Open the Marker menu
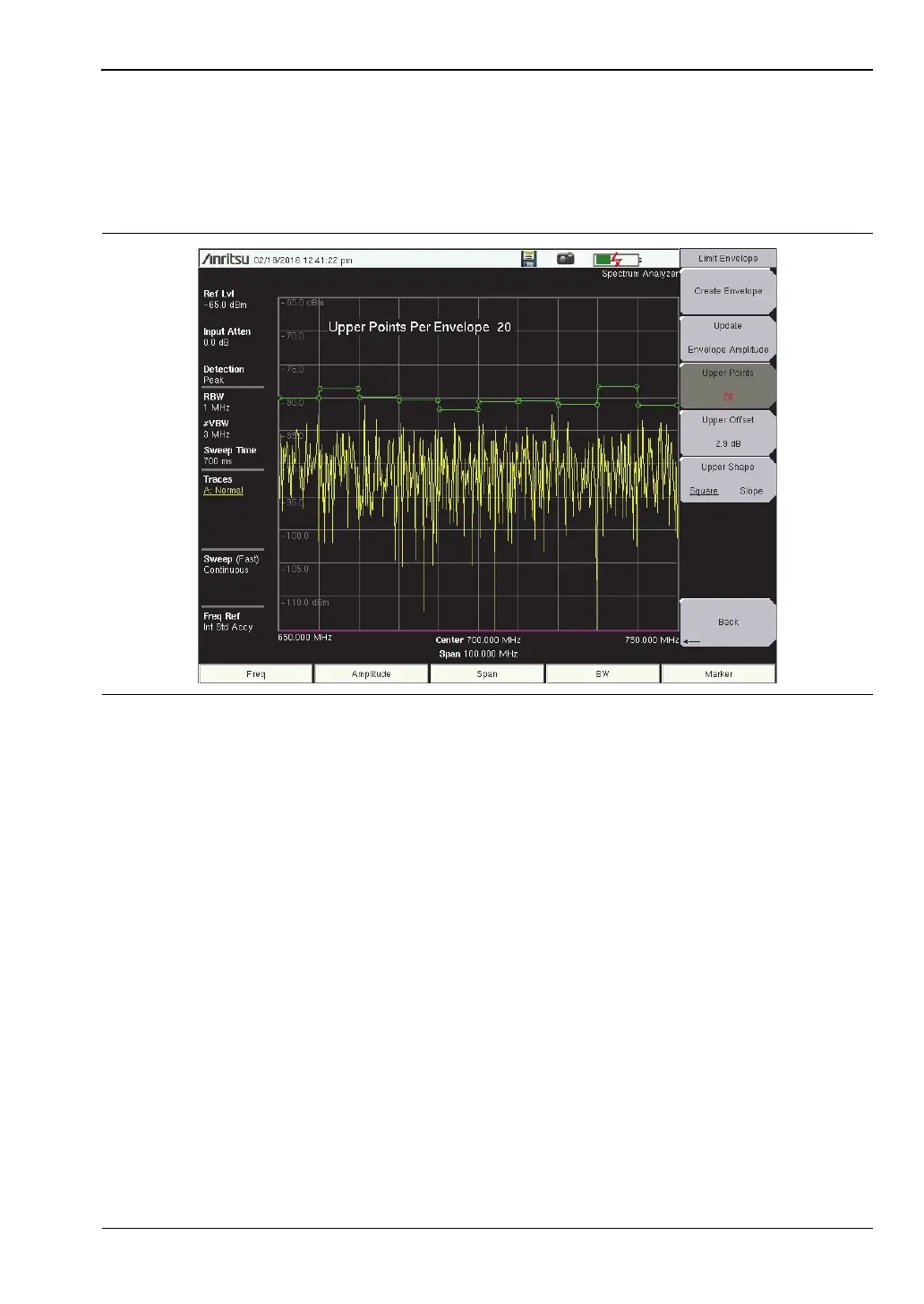This screenshot has height=1304, width=924. (x=718, y=673)
